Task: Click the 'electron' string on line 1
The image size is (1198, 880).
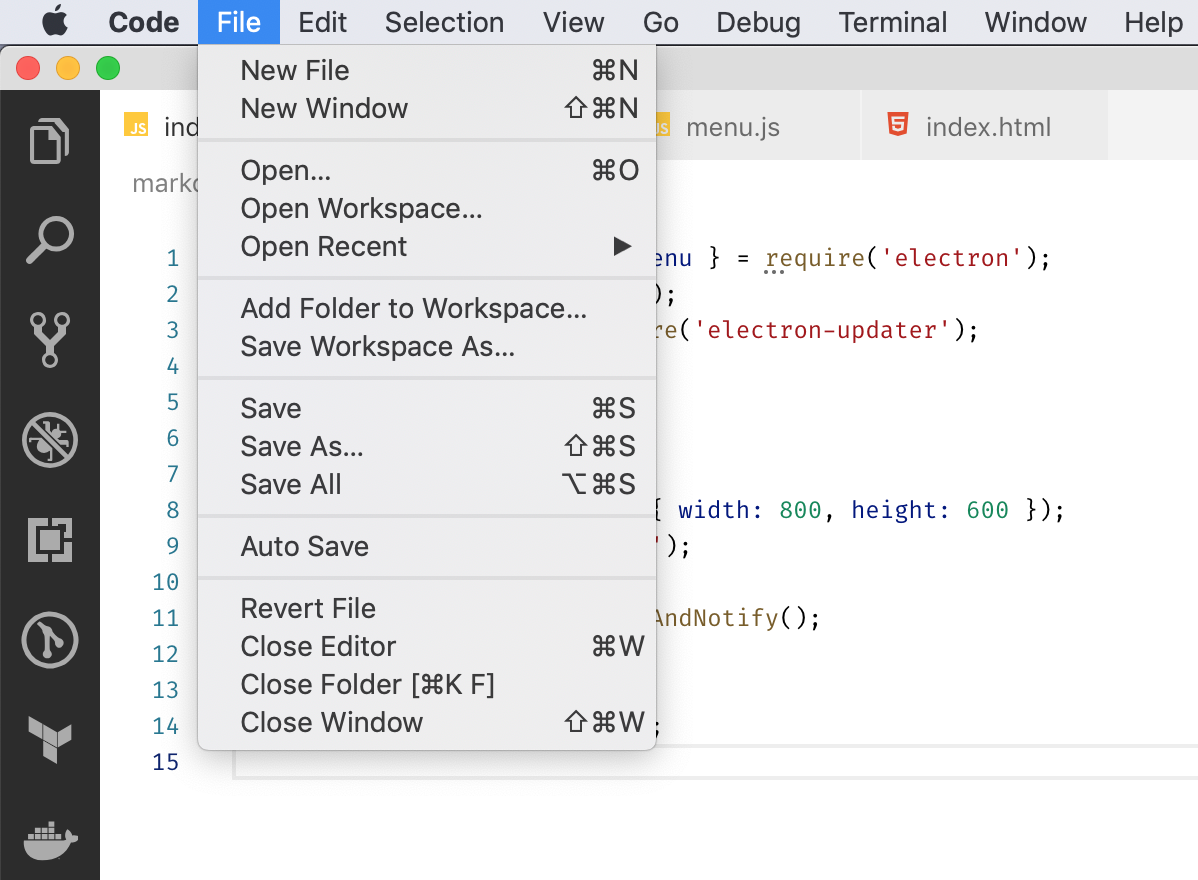Action: tap(951, 258)
